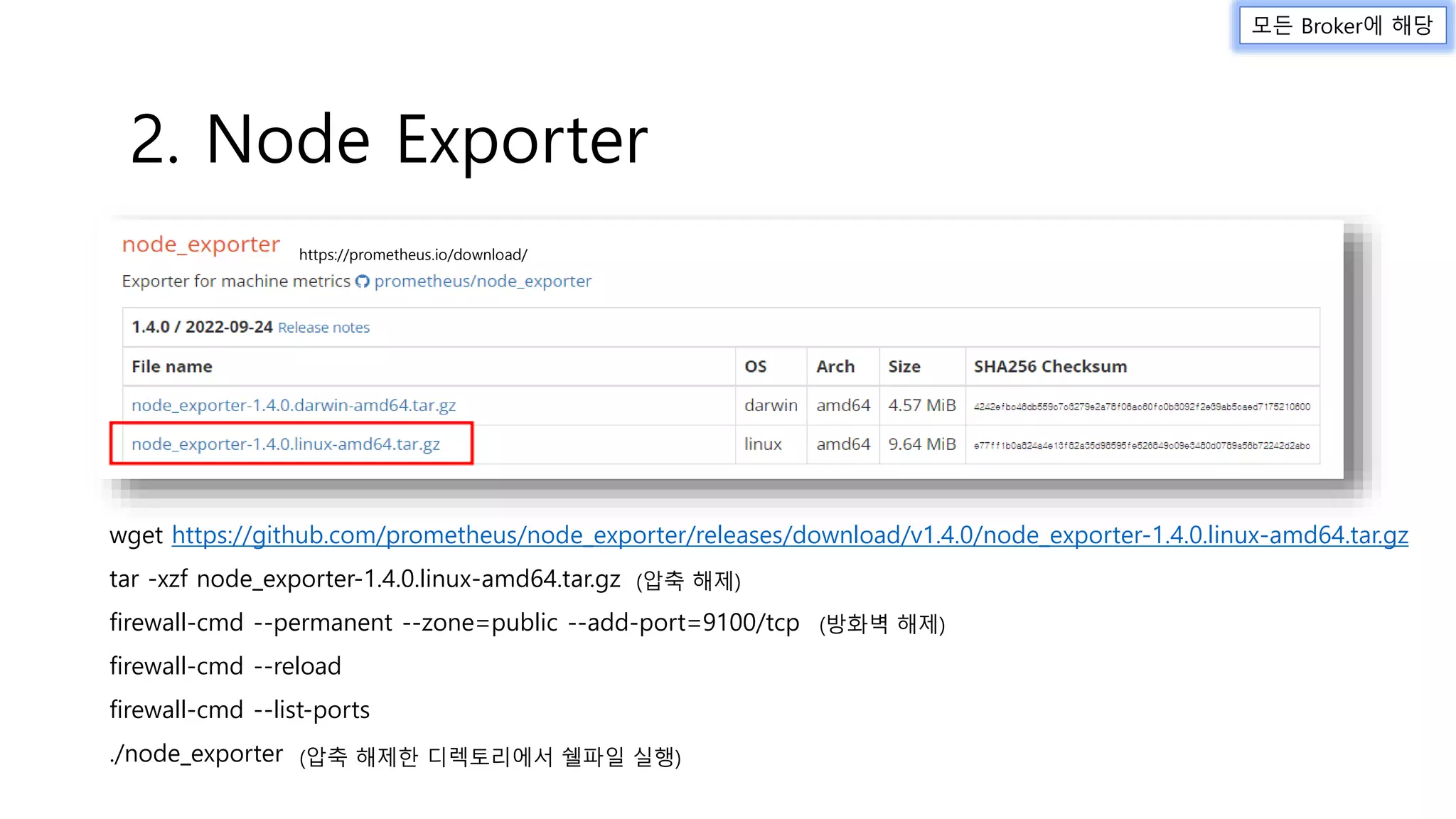Click the '2. Node Exporter' slide title
Screen dimensions: 1456x819
point(388,140)
